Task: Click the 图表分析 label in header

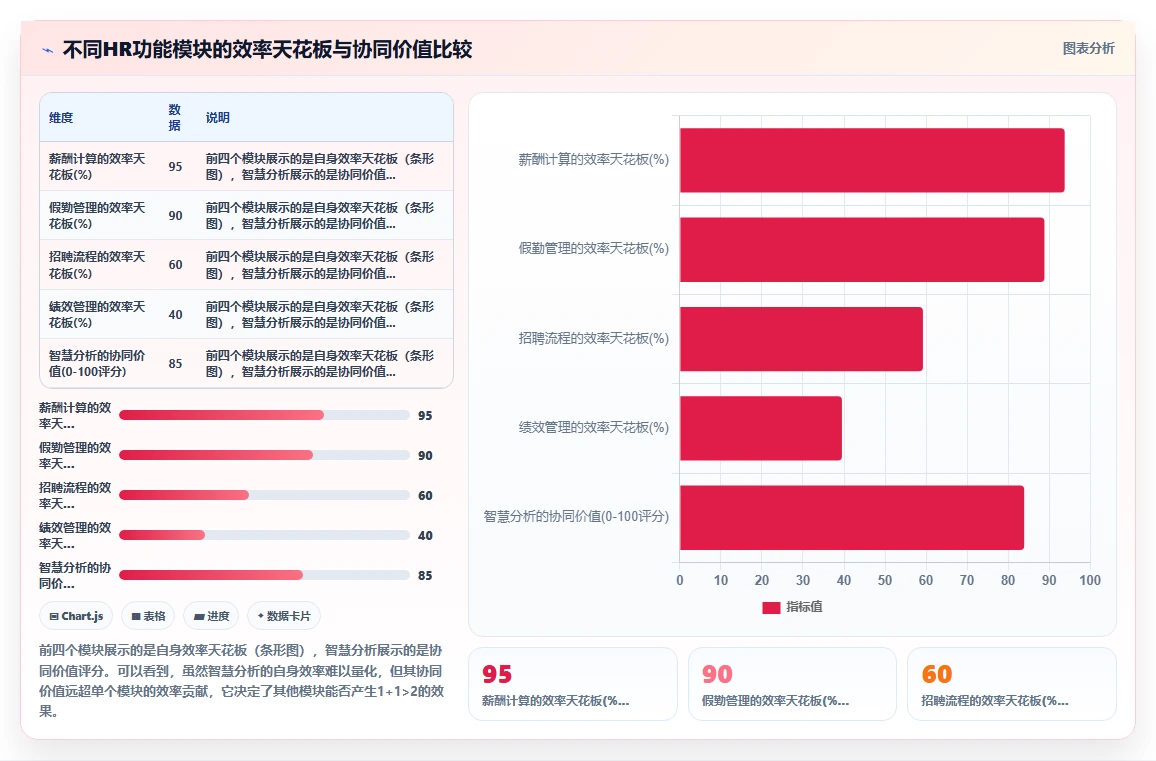Action: [x=1088, y=49]
